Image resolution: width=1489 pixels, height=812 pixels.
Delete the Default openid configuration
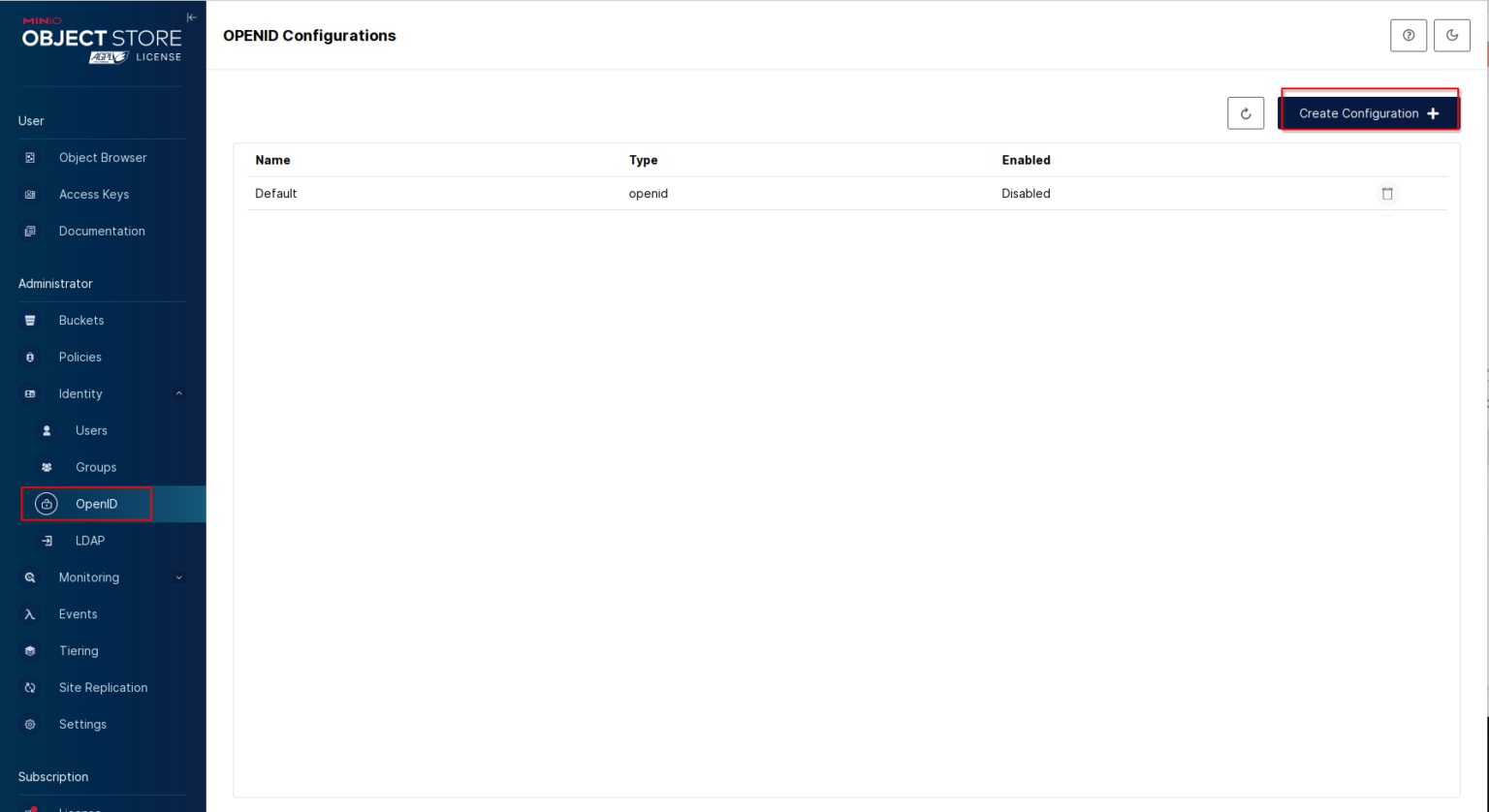click(x=1387, y=193)
